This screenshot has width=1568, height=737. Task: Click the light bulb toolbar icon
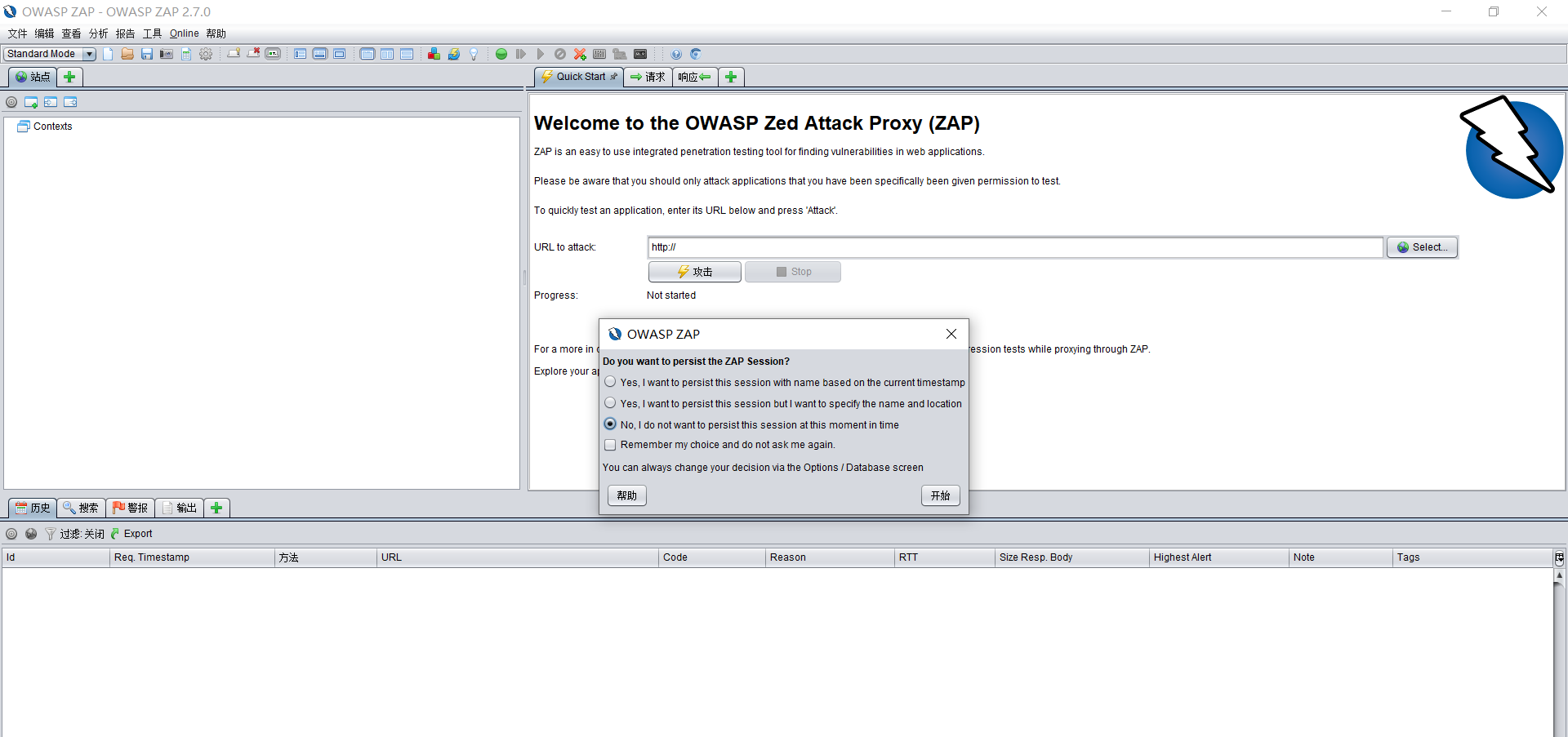coord(474,54)
